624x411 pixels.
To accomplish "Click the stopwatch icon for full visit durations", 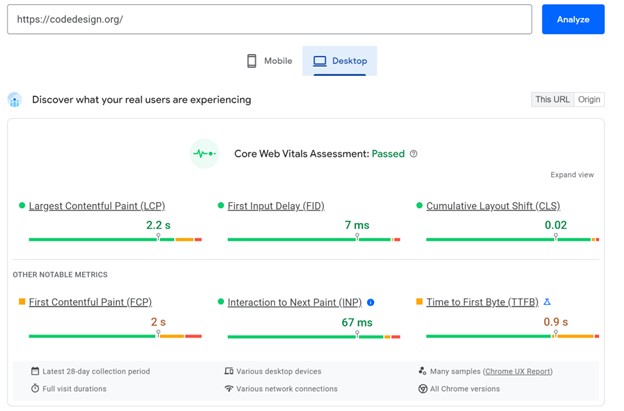I will click(x=35, y=389).
